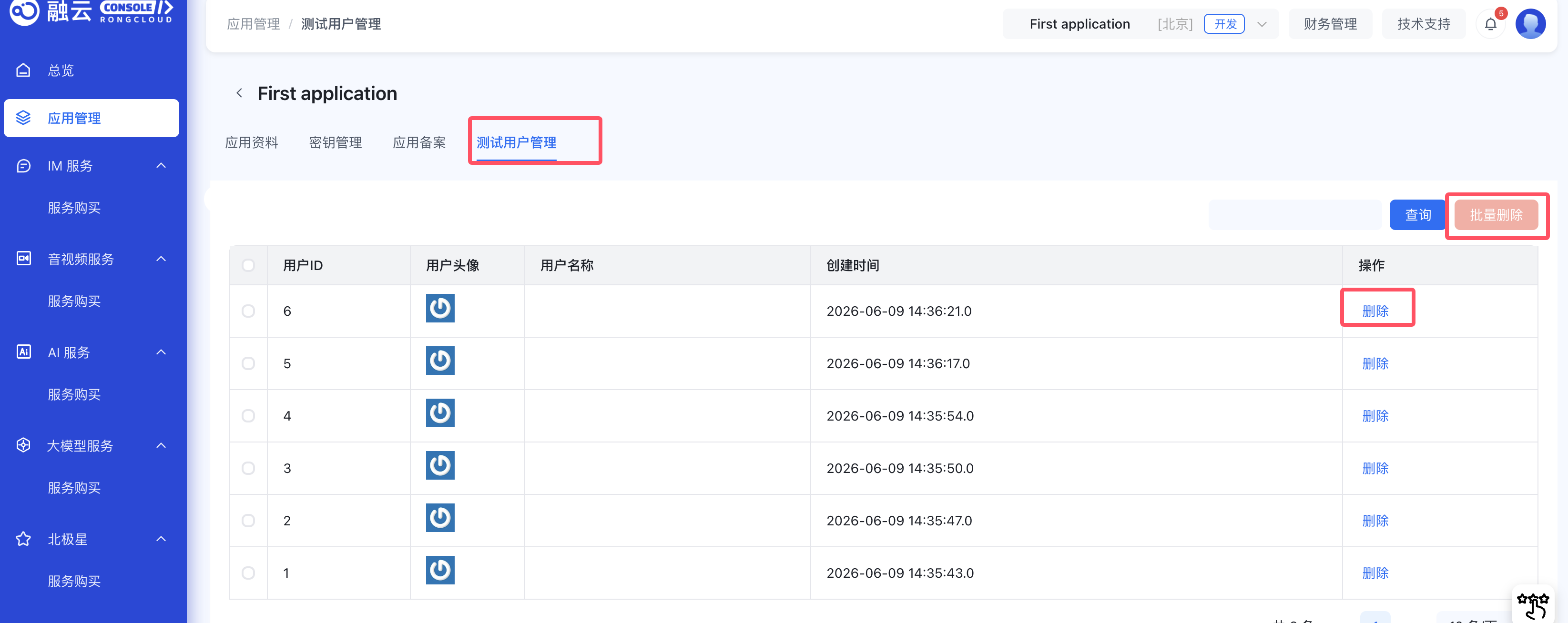This screenshot has height=623, width=1568.
Task: Focus the search input beside 查询
Action: pos(1295,215)
